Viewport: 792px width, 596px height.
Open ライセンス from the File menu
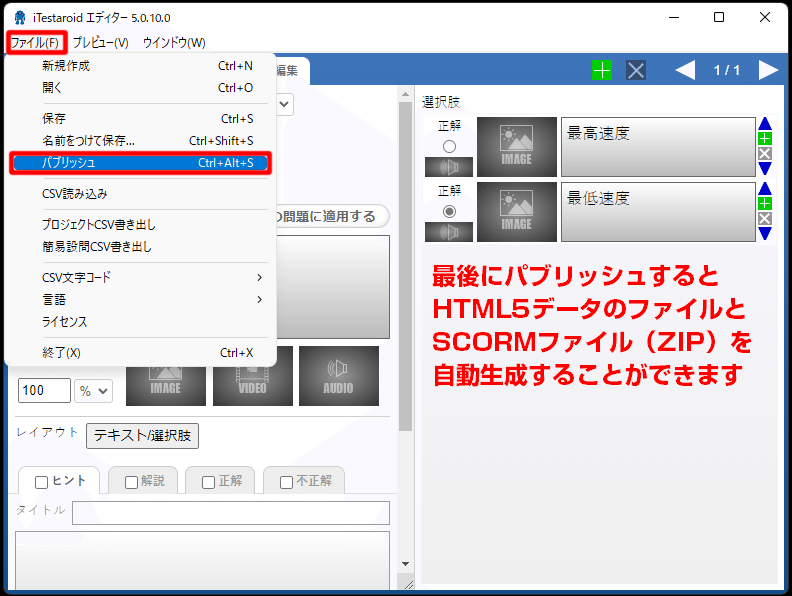(x=147, y=322)
